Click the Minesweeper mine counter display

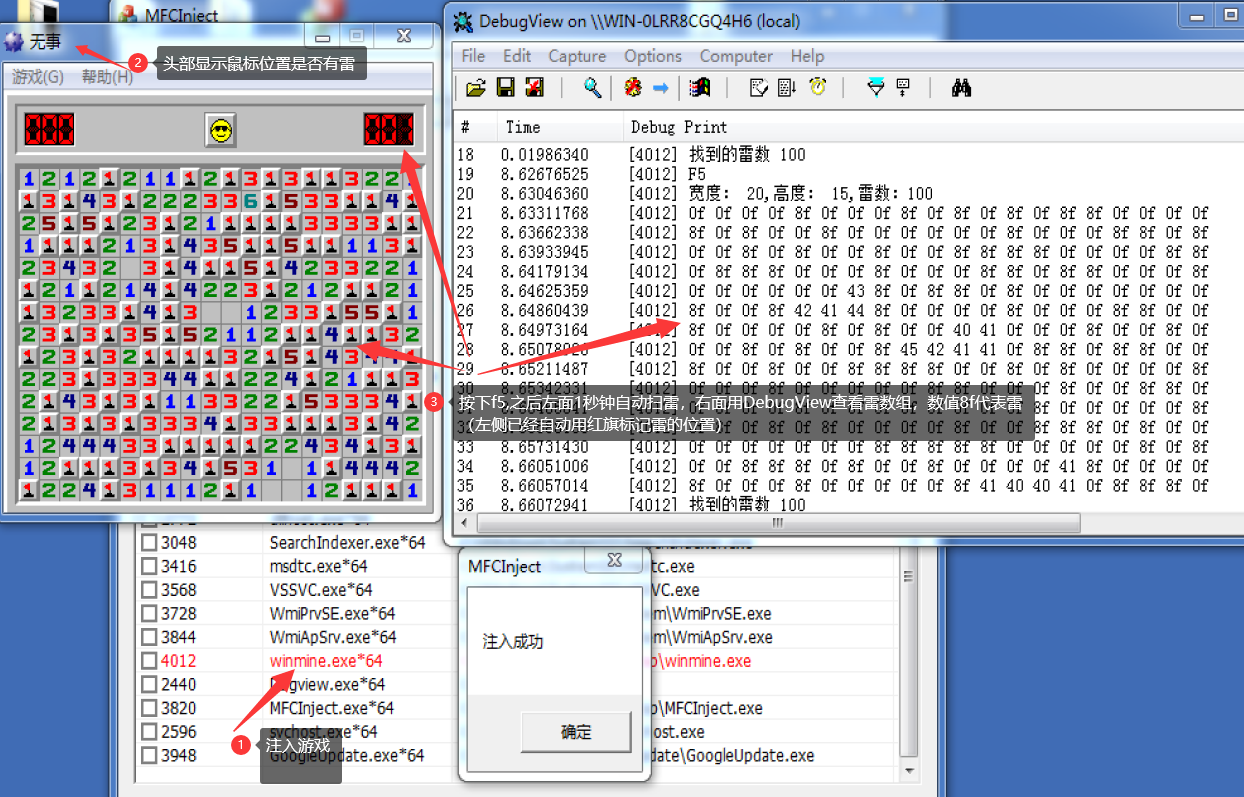pyautogui.click(x=49, y=129)
